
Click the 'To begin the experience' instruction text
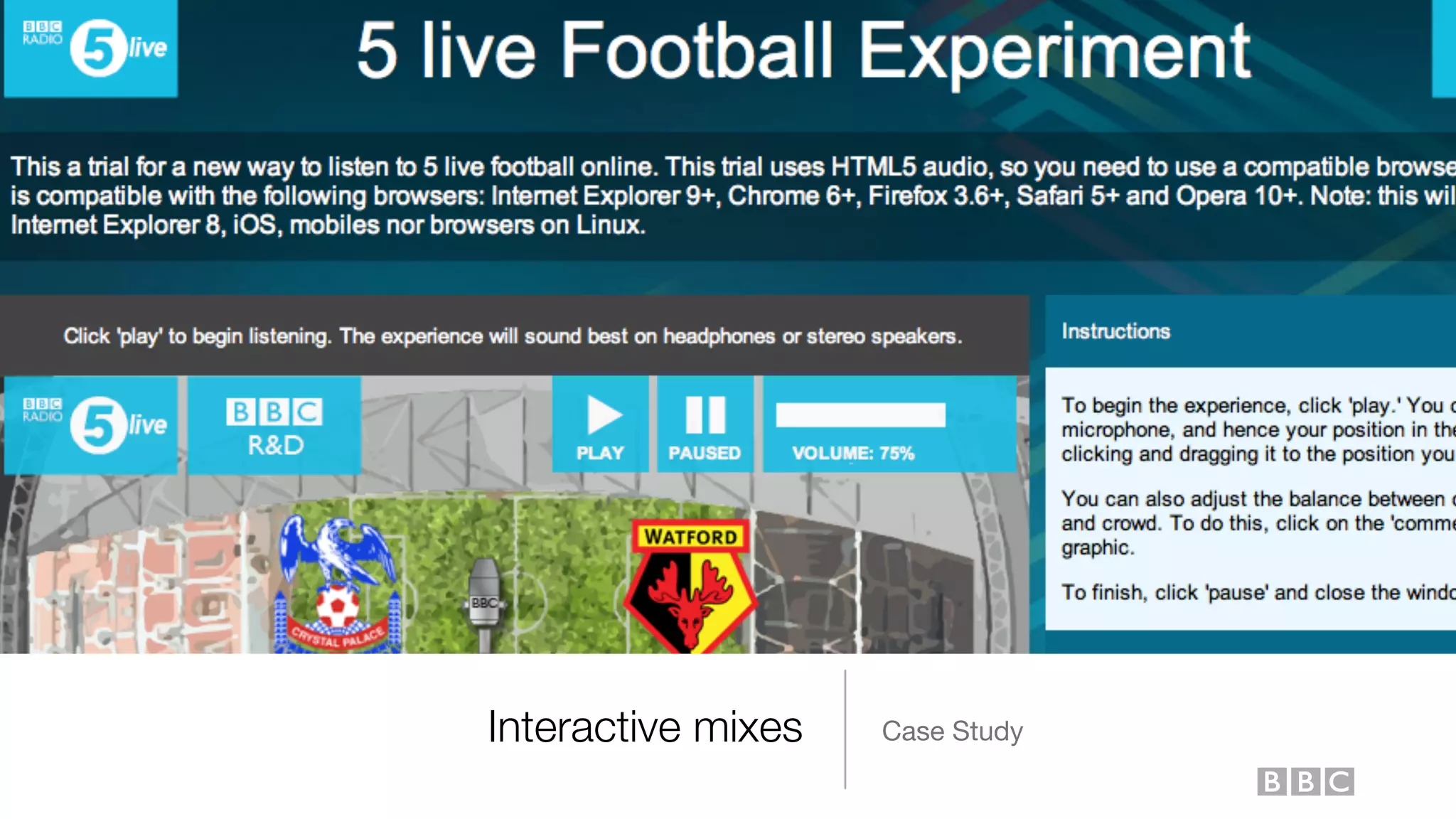click(1258, 429)
